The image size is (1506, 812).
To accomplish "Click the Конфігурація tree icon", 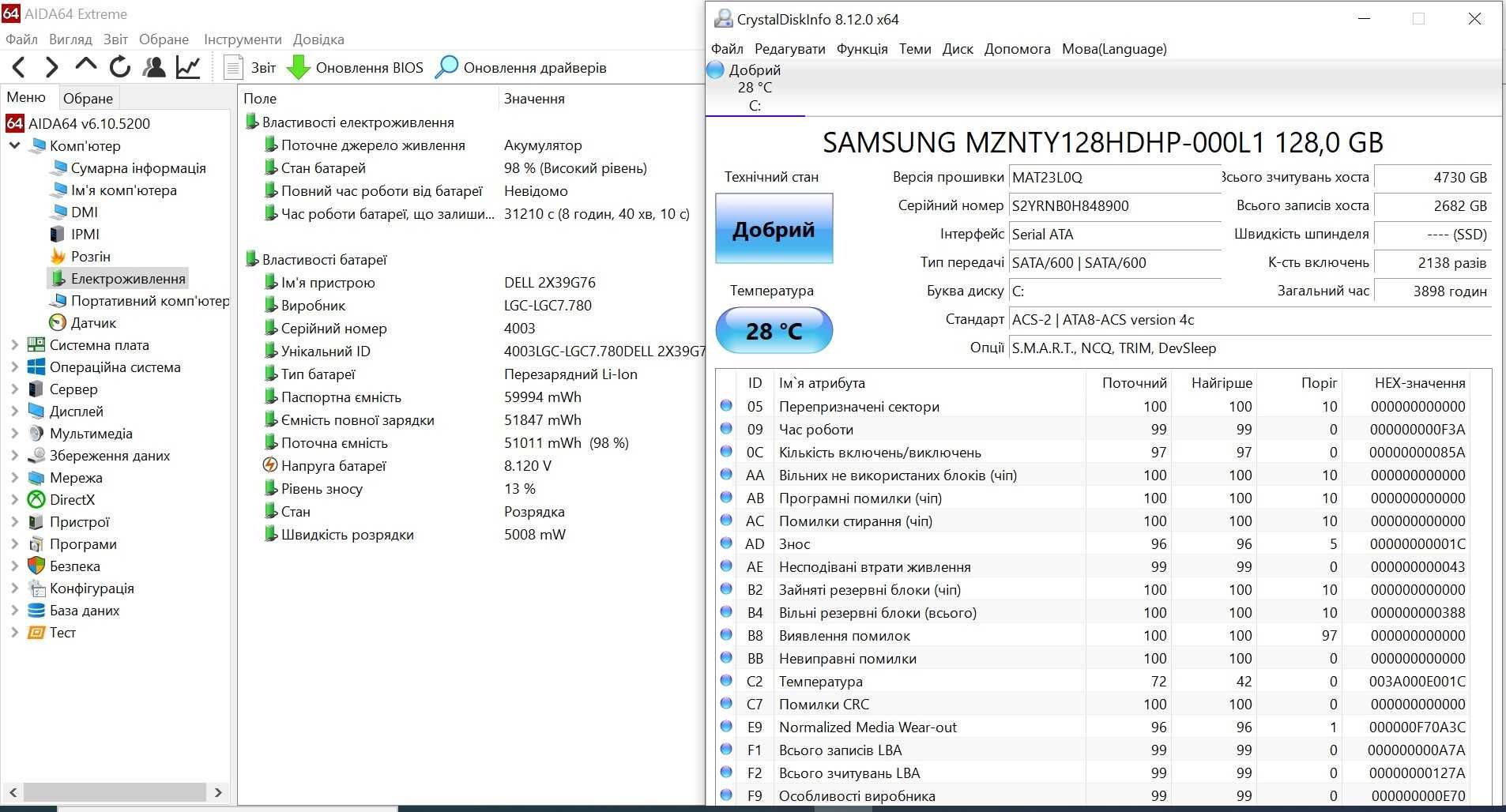I will coord(36,588).
